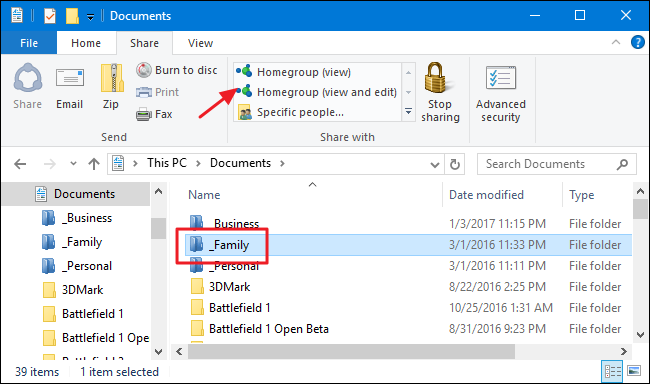This screenshot has height=384, width=650.
Task: Click file list scroll left arrow
Action: pyautogui.click(x=179, y=352)
